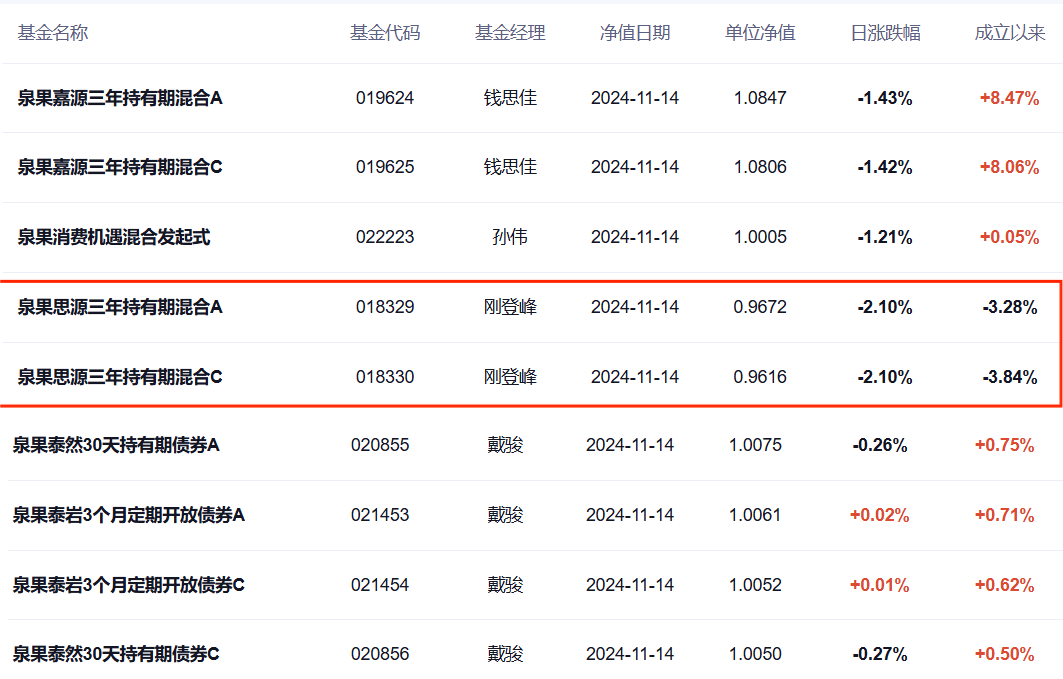Click since-inception return +8.06%
The width and height of the screenshot is (1063, 679).
click(x=1009, y=167)
